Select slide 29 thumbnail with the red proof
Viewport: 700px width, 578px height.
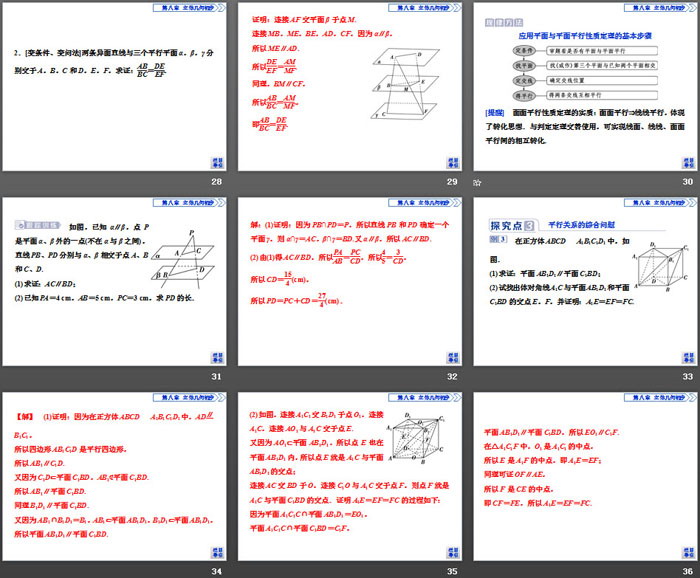(350, 87)
